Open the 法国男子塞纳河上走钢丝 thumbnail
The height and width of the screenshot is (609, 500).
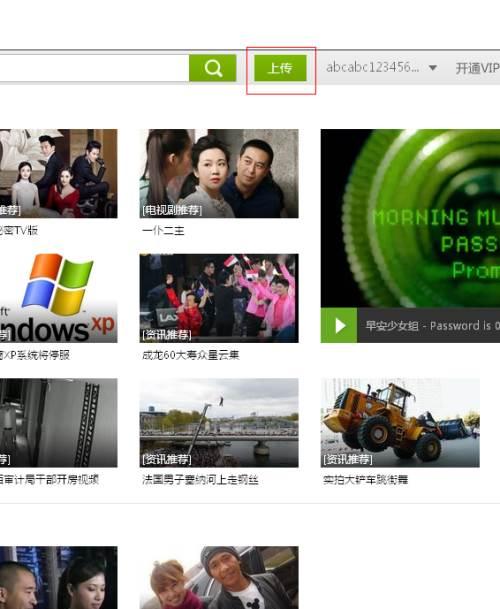coord(219,423)
